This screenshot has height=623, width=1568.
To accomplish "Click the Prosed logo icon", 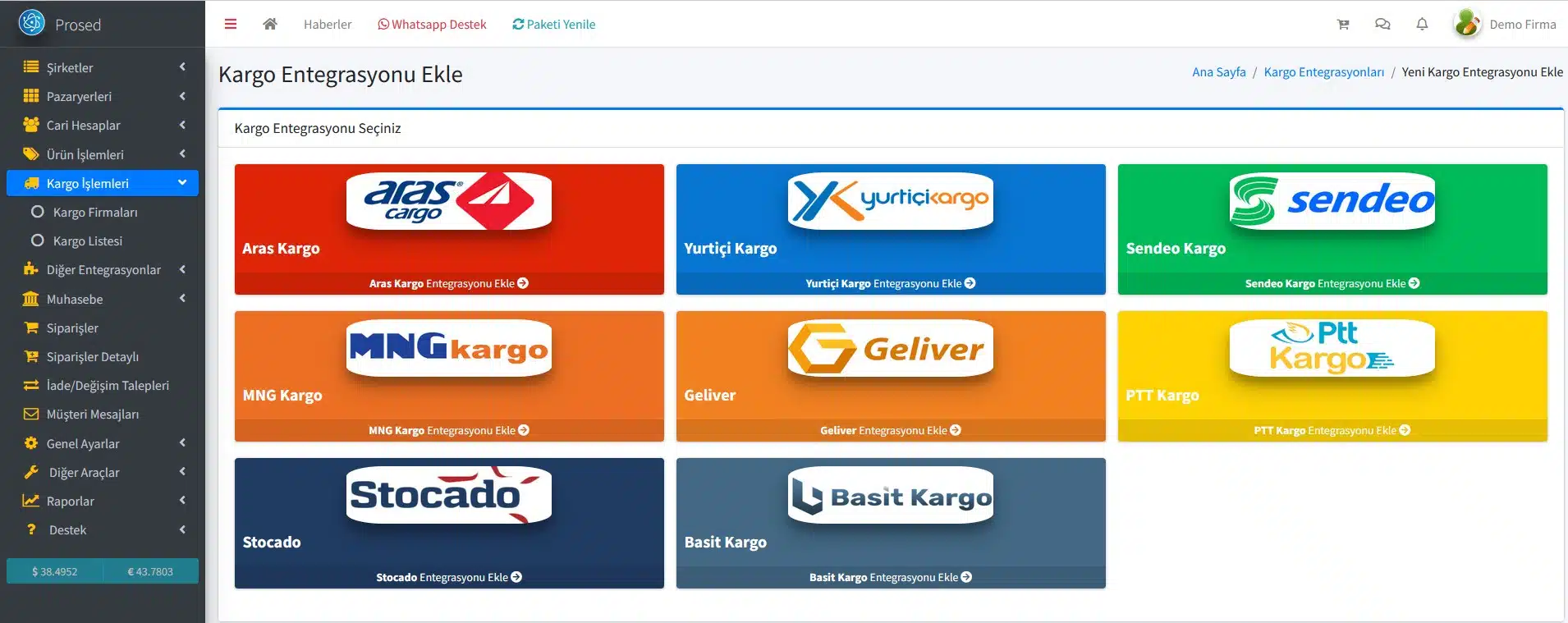I will [31, 22].
